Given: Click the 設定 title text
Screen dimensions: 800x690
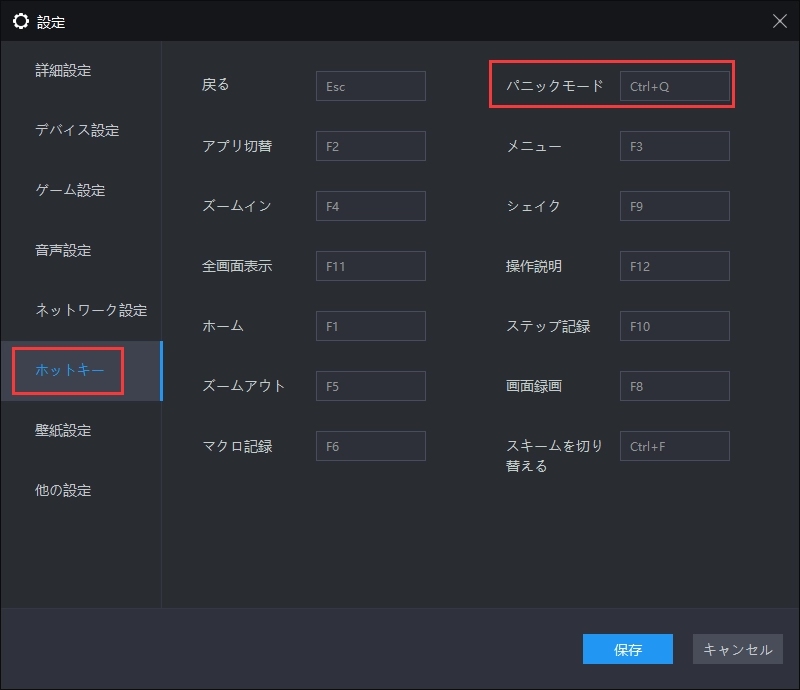Looking at the screenshot, I should point(51,22).
